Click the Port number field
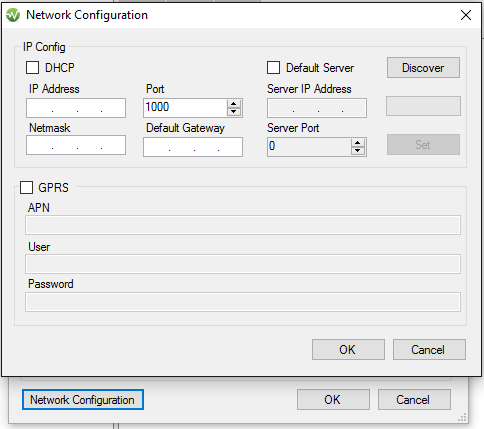484x429 pixels. pyautogui.click(x=185, y=108)
